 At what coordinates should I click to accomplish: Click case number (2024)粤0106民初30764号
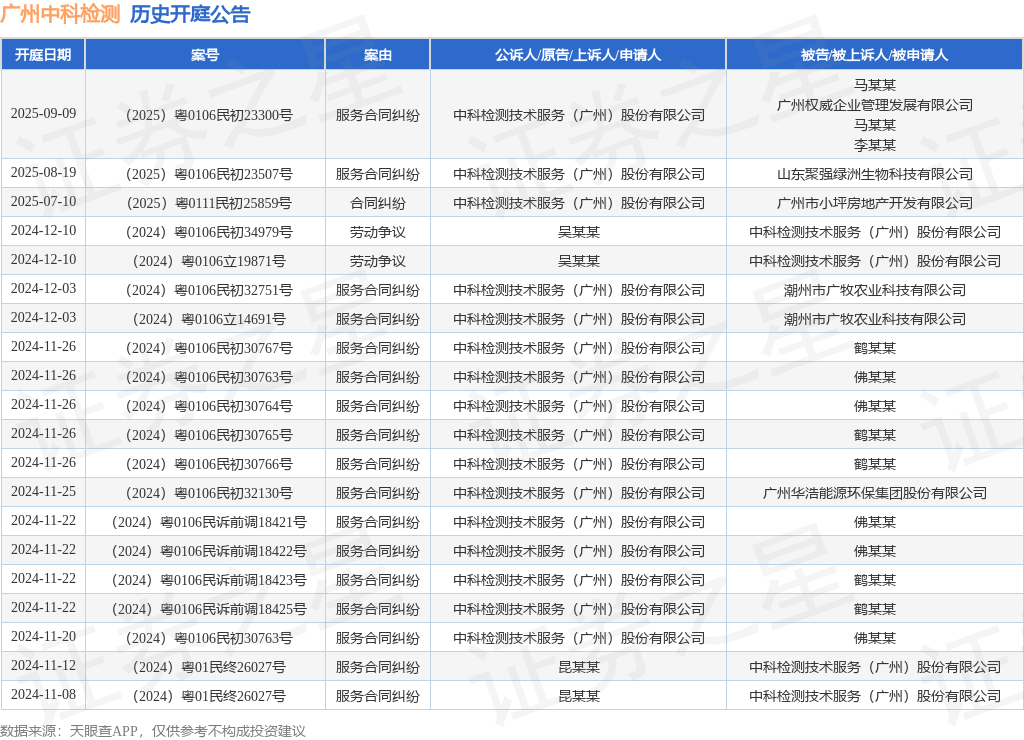(209, 406)
